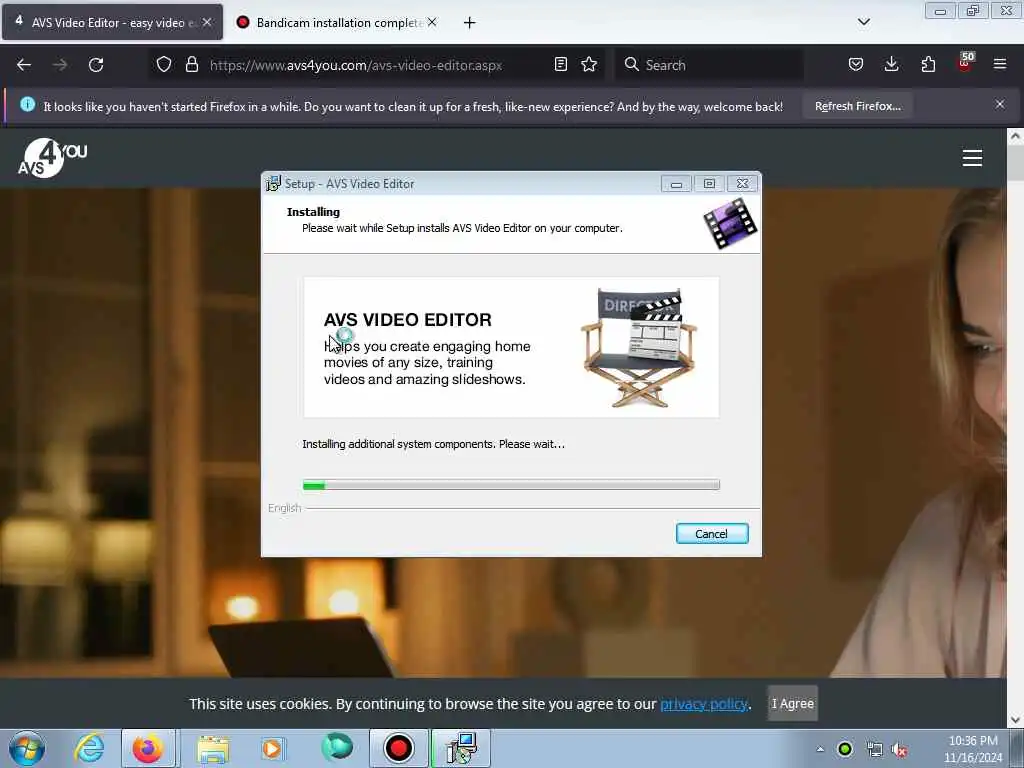The width and height of the screenshot is (1024, 768).
Task: Open the taskbar clock and date
Action: point(973,749)
